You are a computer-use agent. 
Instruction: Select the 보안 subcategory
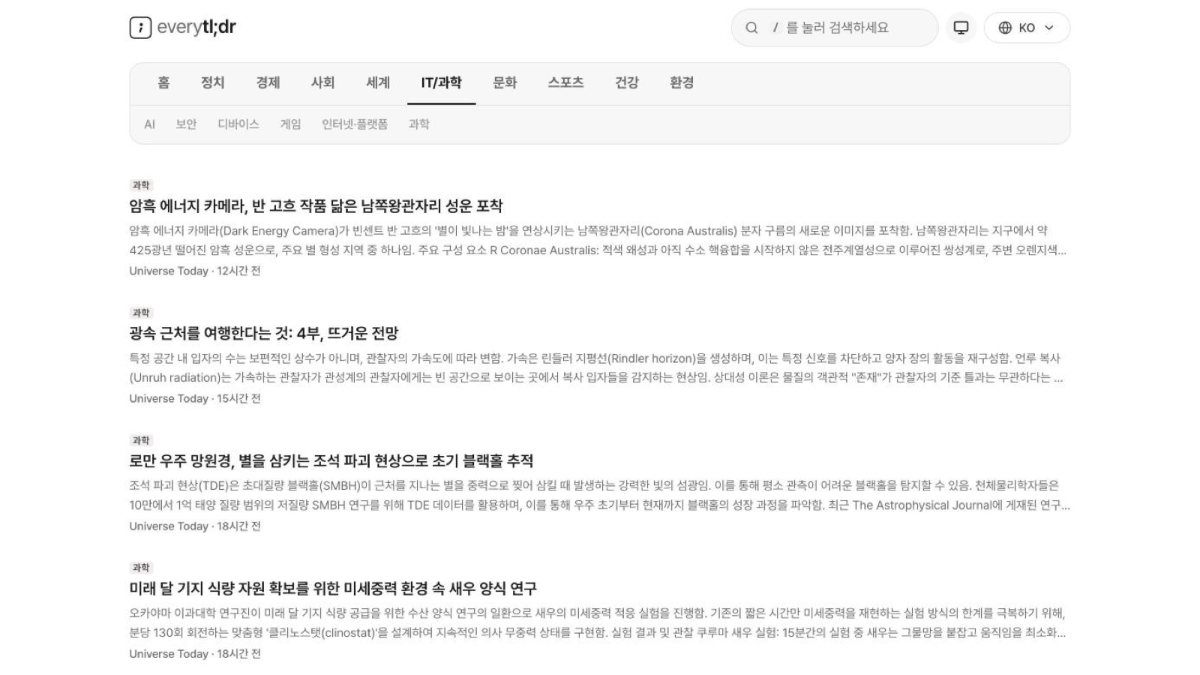tap(186, 124)
